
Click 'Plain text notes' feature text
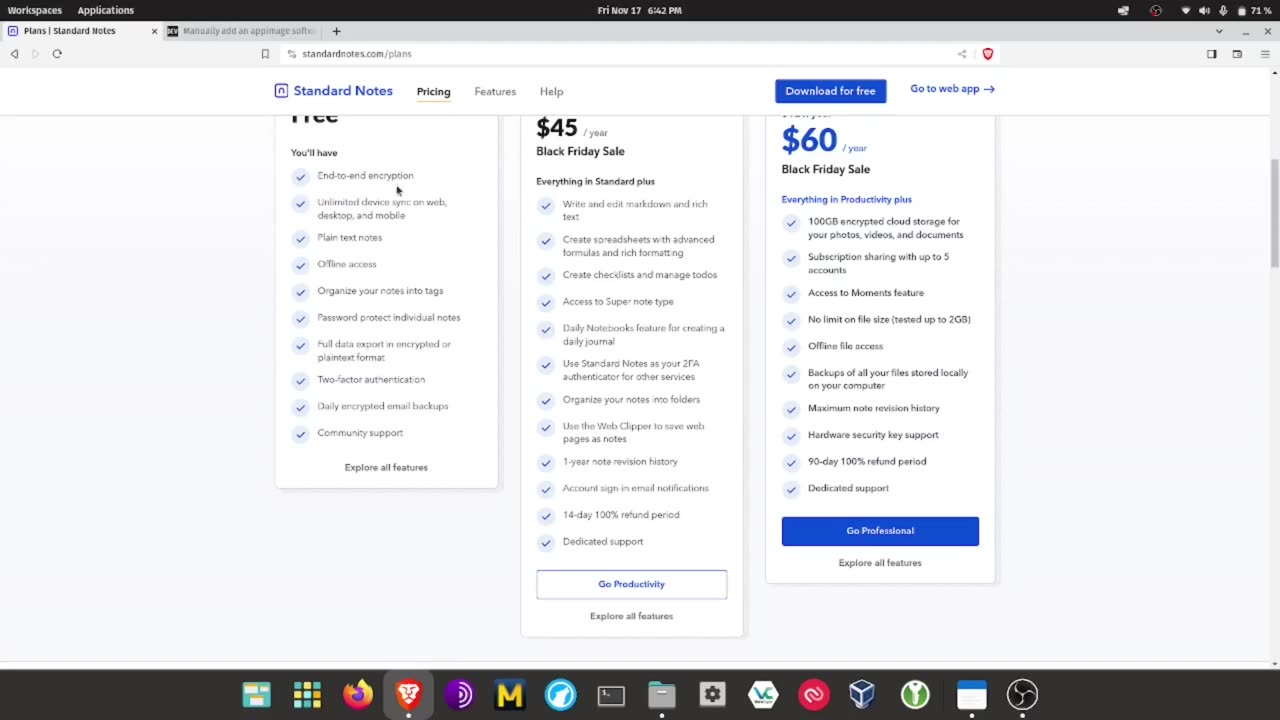point(349,238)
